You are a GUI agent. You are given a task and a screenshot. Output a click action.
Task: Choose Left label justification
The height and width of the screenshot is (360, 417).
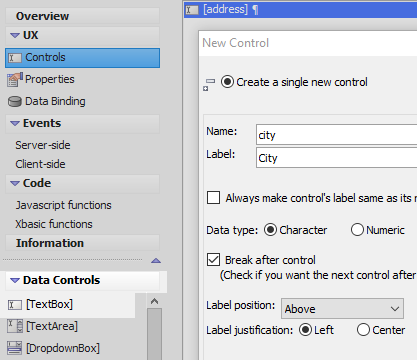click(305, 330)
